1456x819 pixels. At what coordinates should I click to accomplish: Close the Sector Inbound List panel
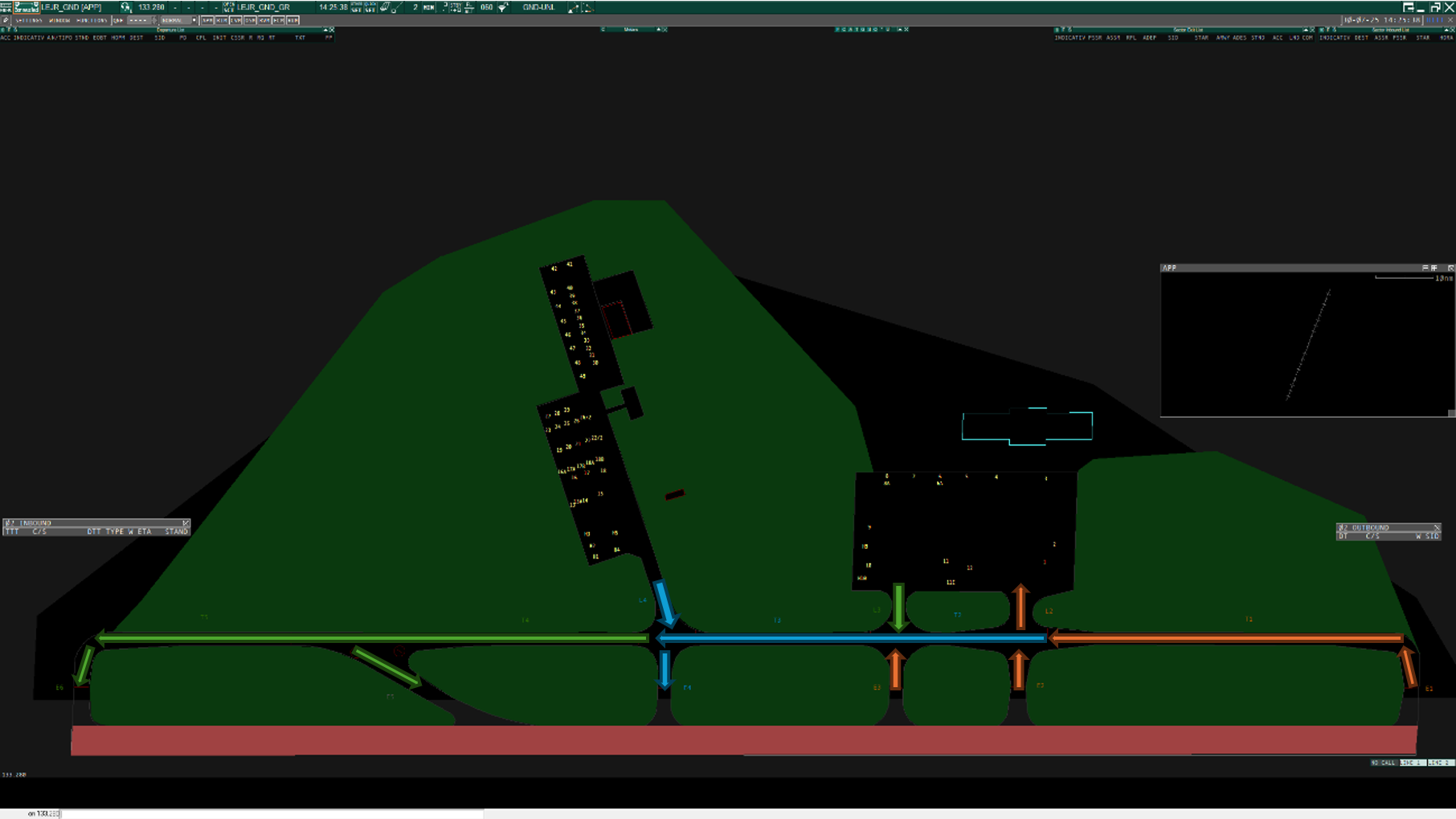coord(1452,30)
